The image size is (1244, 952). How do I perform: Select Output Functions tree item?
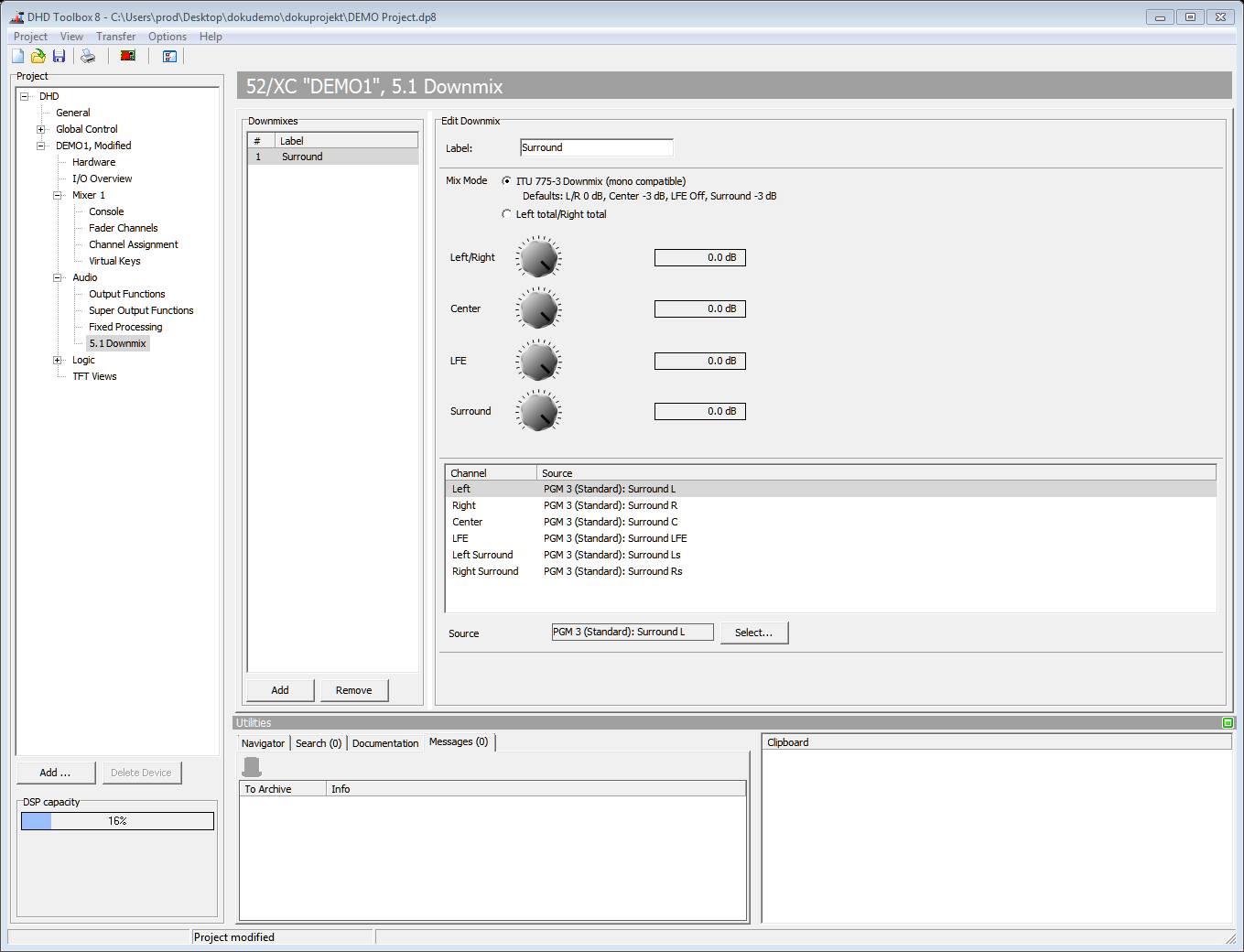coord(127,294)
